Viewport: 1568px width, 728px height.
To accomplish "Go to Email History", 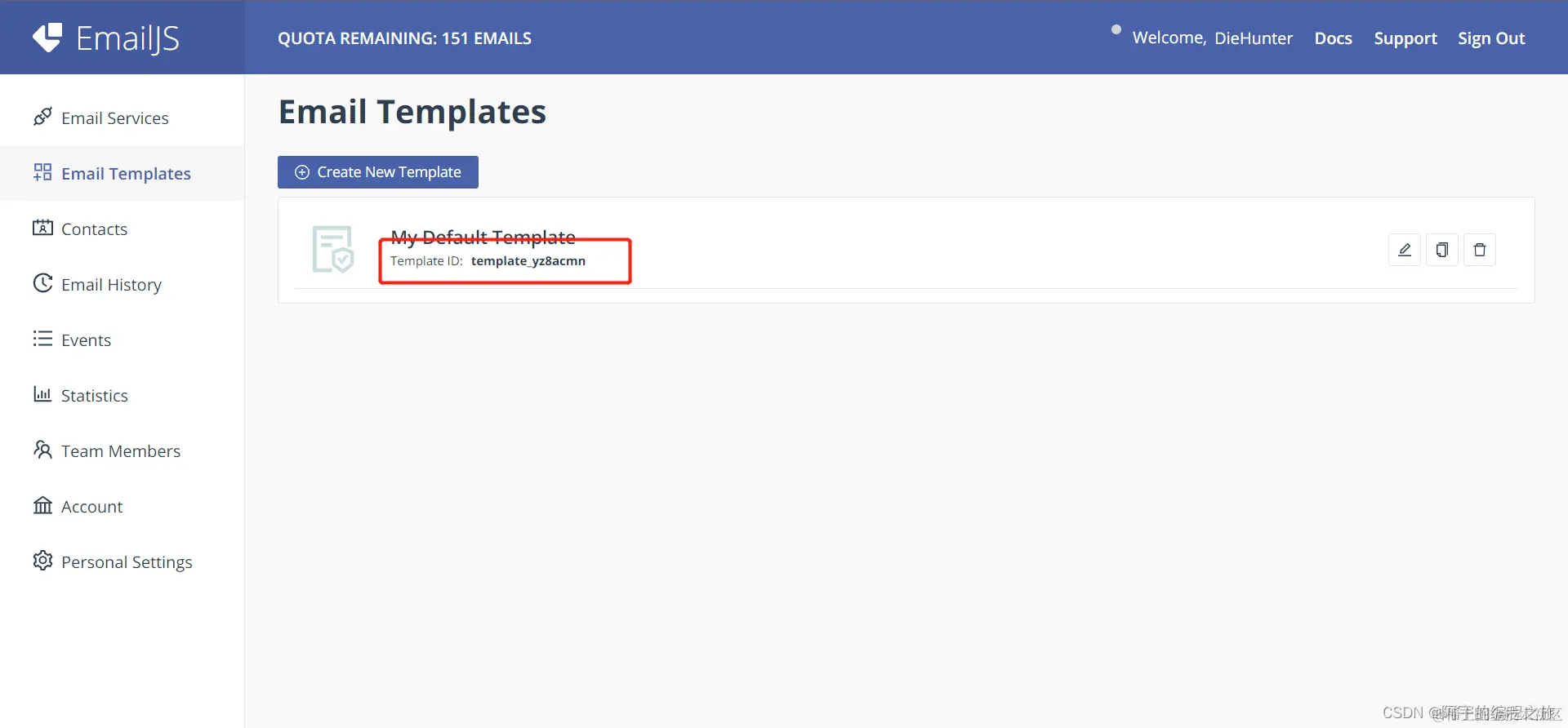I will (122, 285).
